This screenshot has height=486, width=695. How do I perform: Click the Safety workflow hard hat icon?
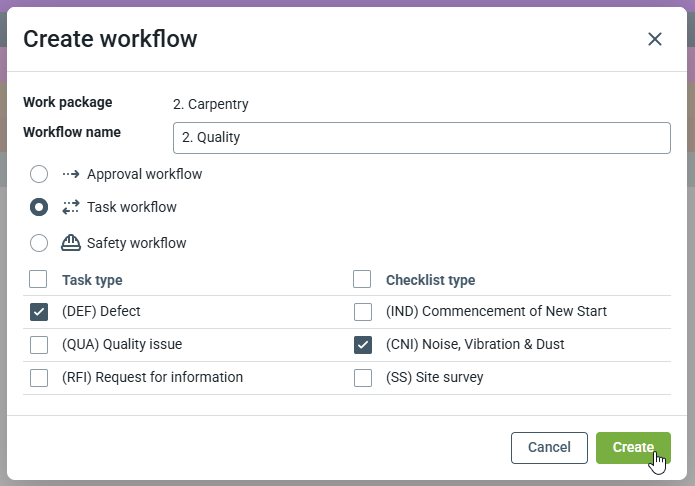[70, 243]
